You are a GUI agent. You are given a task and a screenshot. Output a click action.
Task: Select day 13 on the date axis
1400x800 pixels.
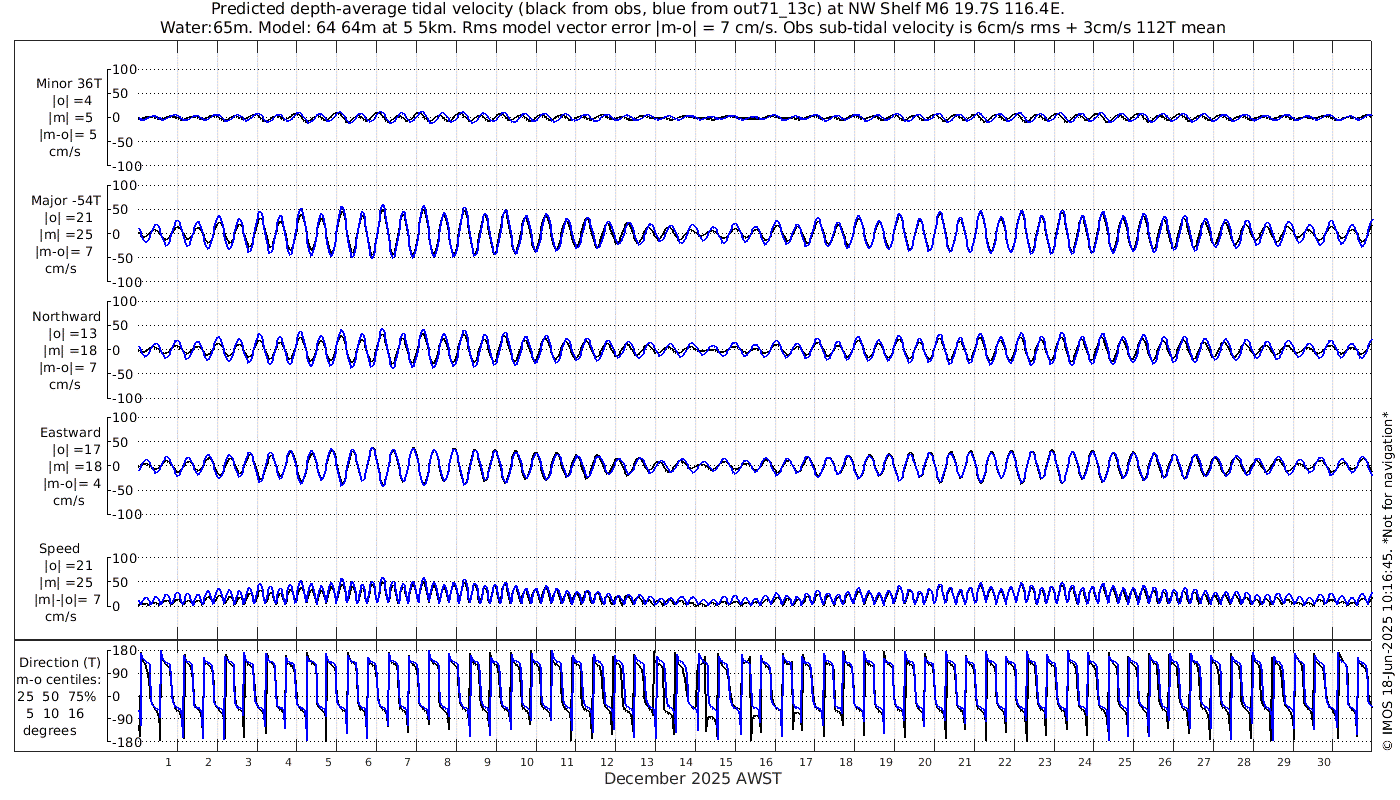pyautogui.click(x=646, y=762)
